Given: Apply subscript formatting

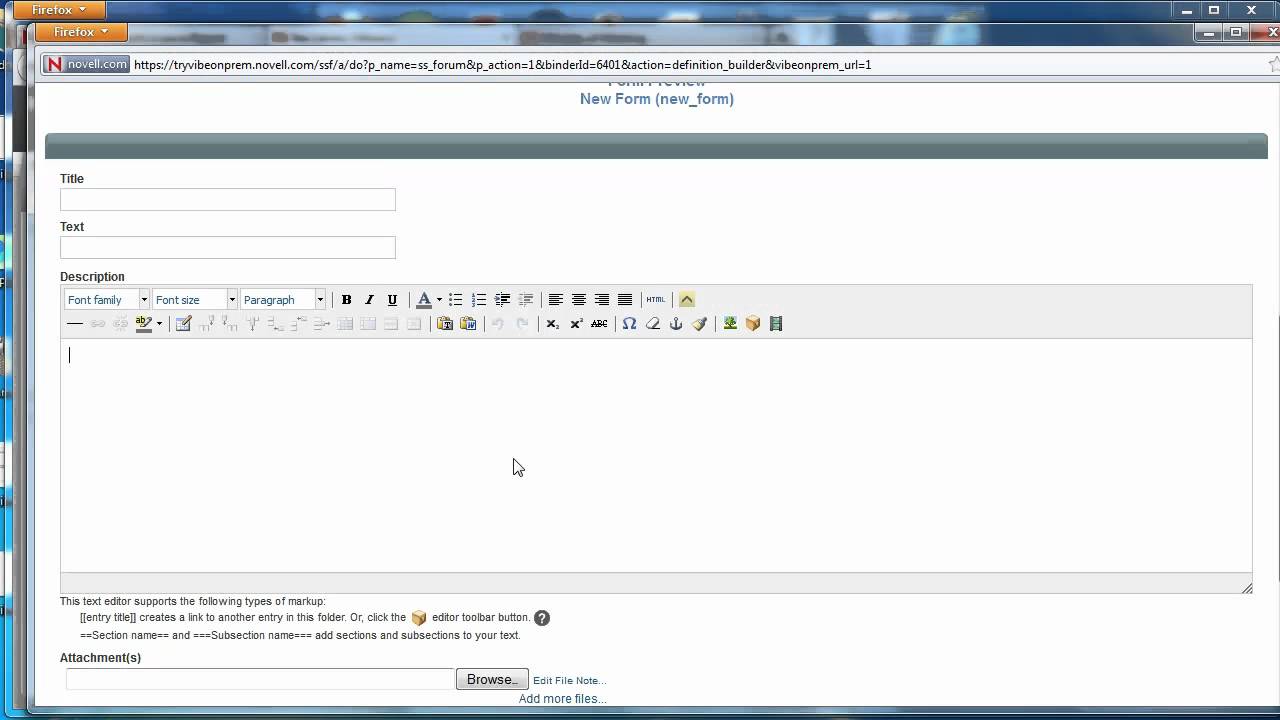Looking at the screenshot, I should tap(552, 324).
